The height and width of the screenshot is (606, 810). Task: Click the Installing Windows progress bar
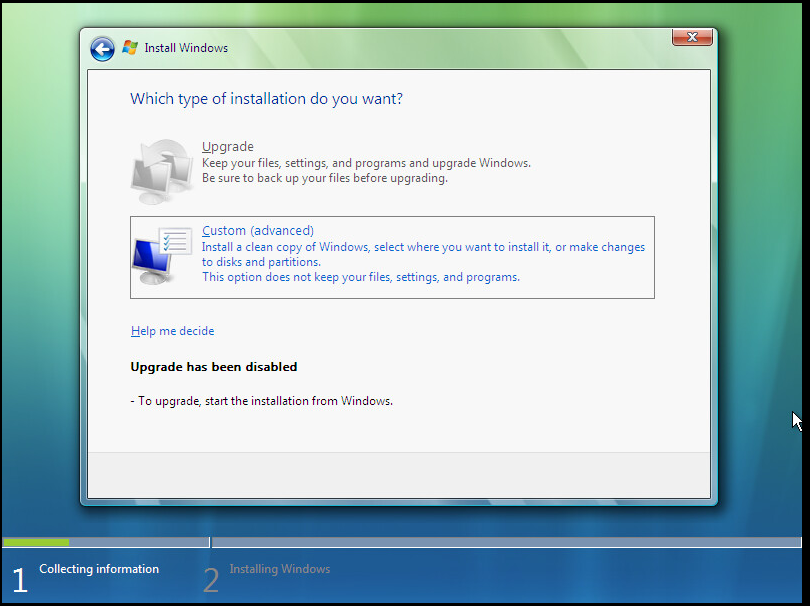click(x=507, y=542)
